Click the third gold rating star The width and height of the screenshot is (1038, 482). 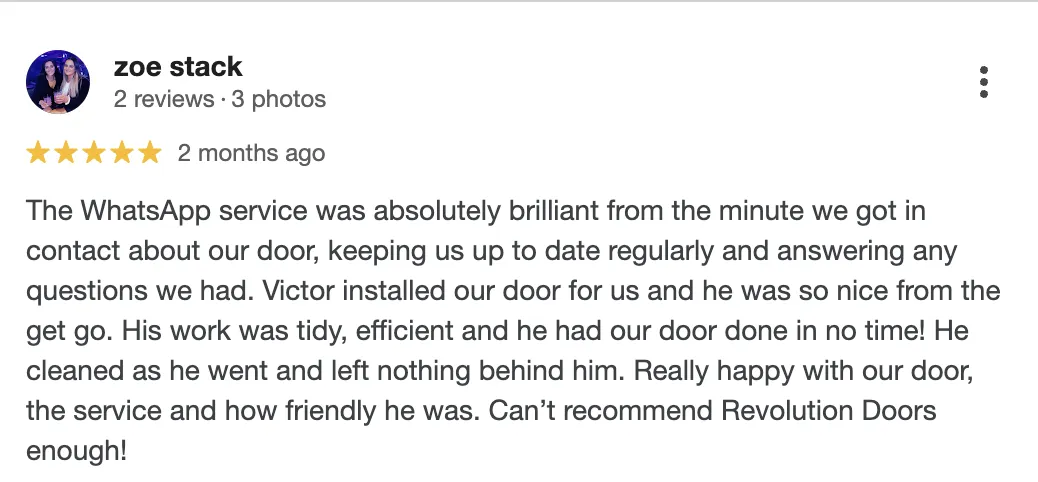tap(94, 153)
